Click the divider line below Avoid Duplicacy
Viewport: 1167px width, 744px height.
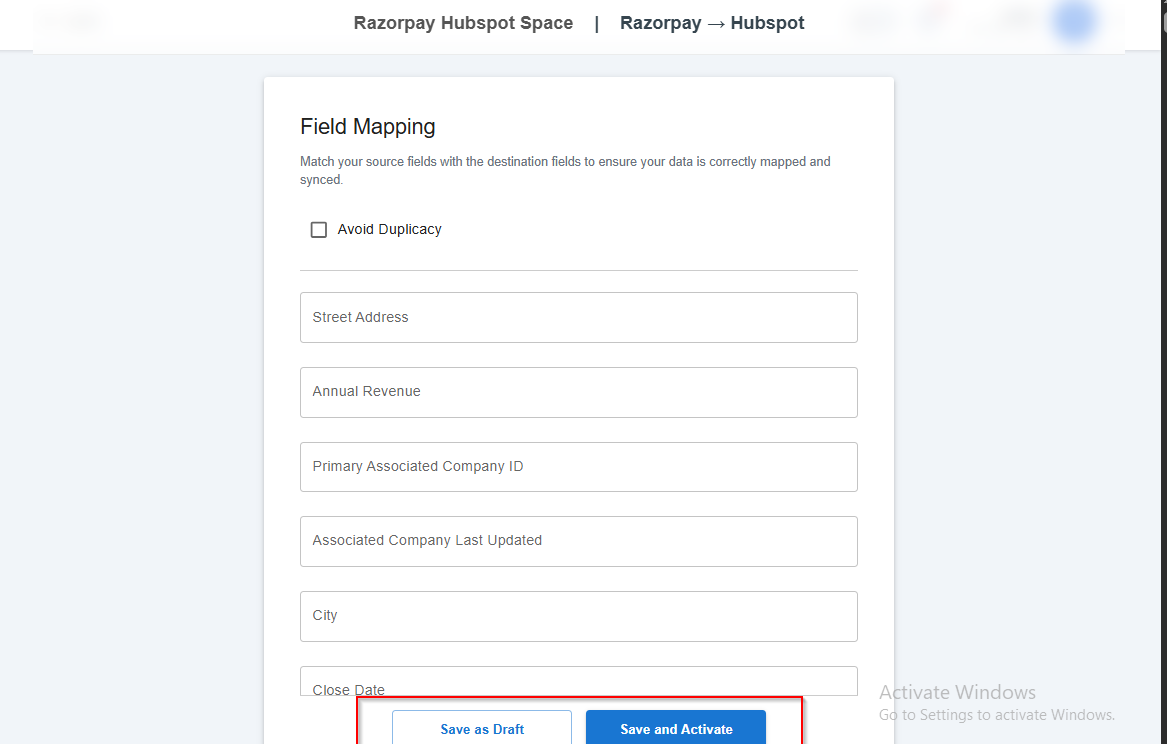click(x=578, y=270)
